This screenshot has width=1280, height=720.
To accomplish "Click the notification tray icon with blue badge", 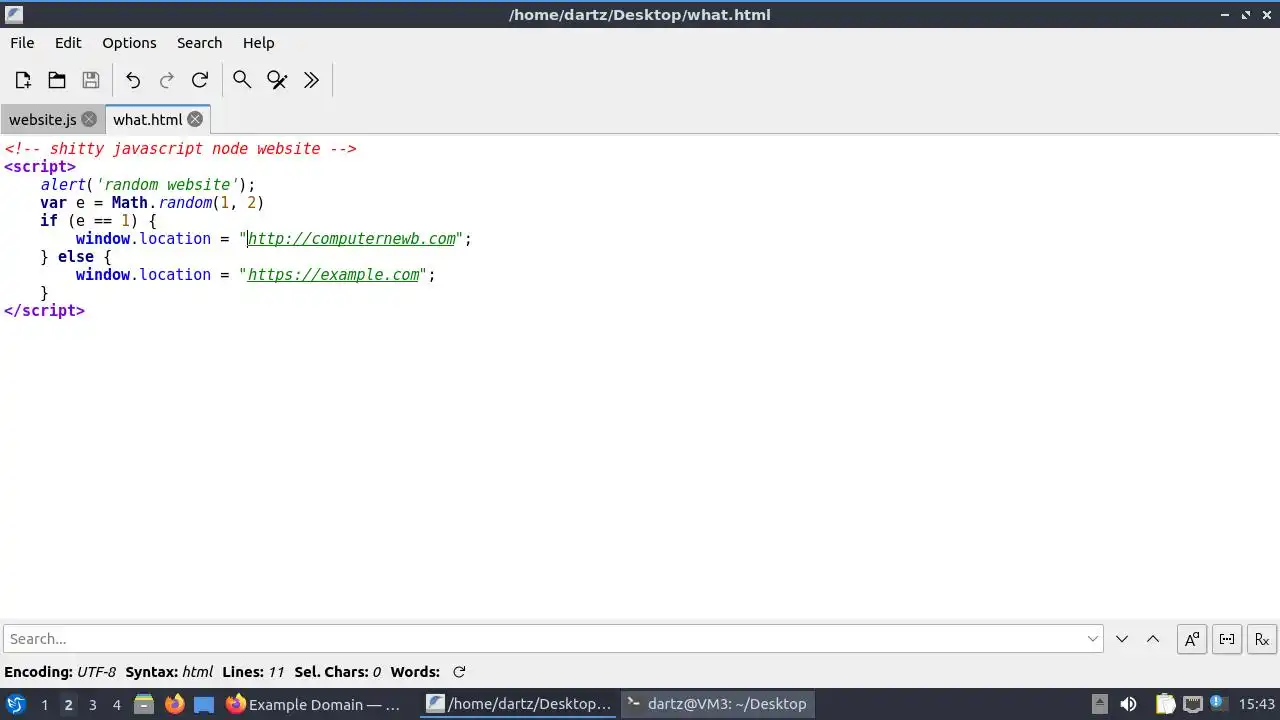I will pyautogui.click(x=1218, y=704).
